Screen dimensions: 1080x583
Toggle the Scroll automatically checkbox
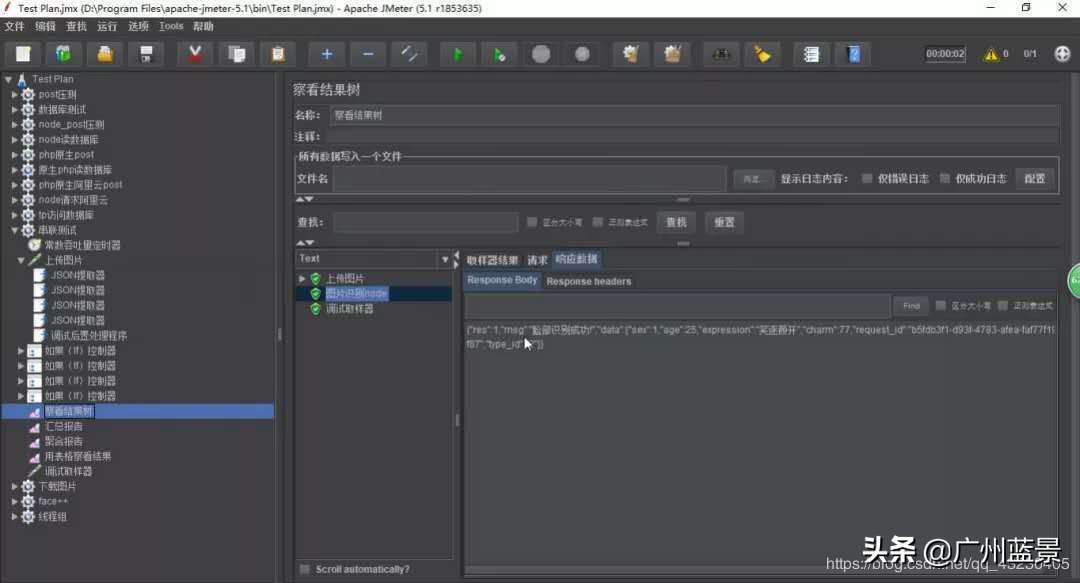304,569
